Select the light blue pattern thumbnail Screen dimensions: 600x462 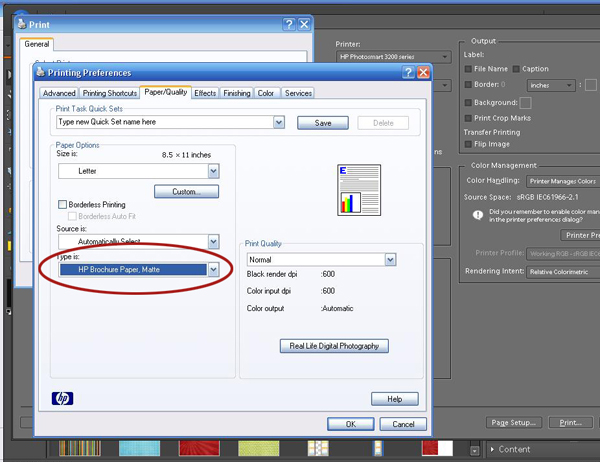pyautogui.click(x=139, y=448)
